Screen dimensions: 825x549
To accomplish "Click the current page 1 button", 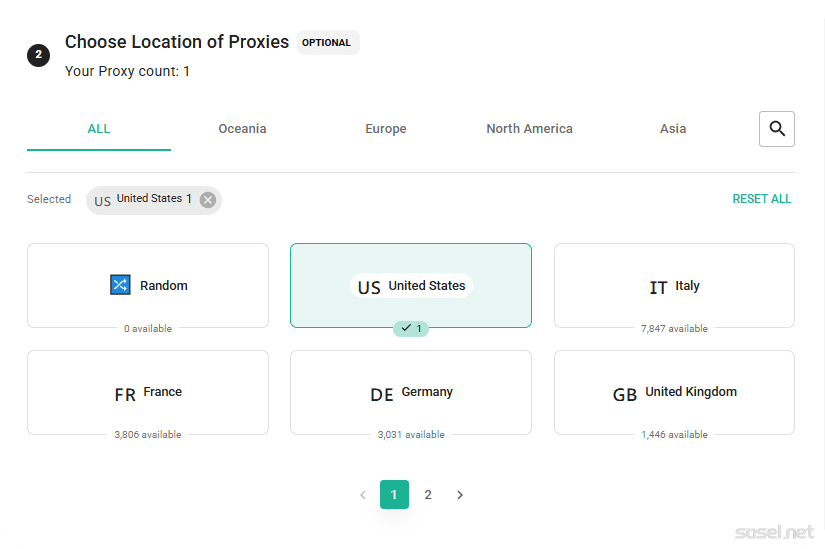I will point(394,495).
